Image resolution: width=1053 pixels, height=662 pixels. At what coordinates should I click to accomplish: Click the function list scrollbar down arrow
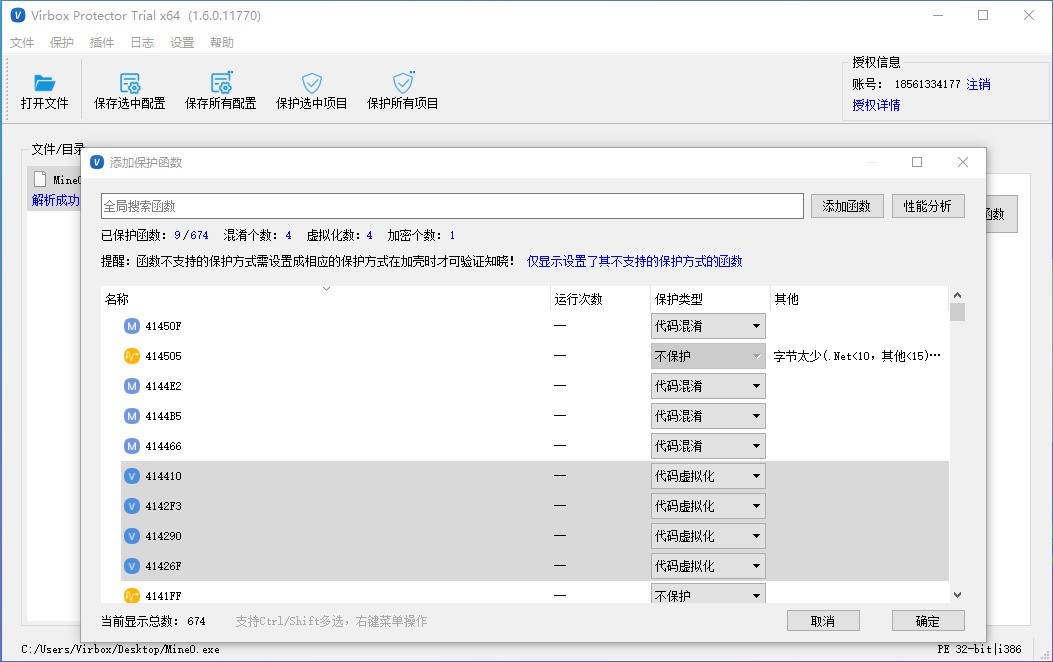coord(958,595)
